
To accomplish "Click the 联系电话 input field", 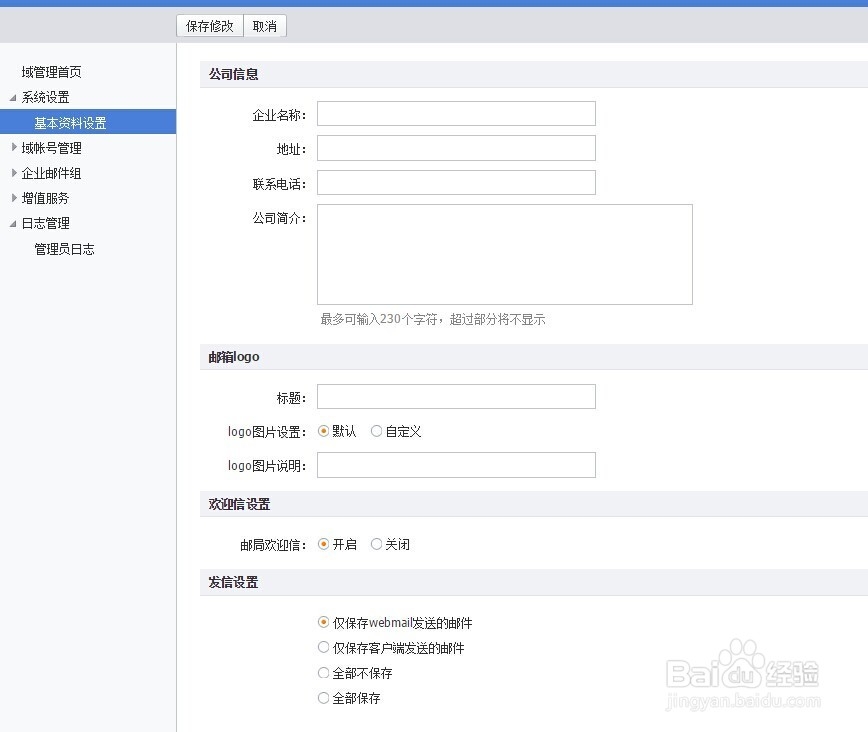I will (455, 182).
